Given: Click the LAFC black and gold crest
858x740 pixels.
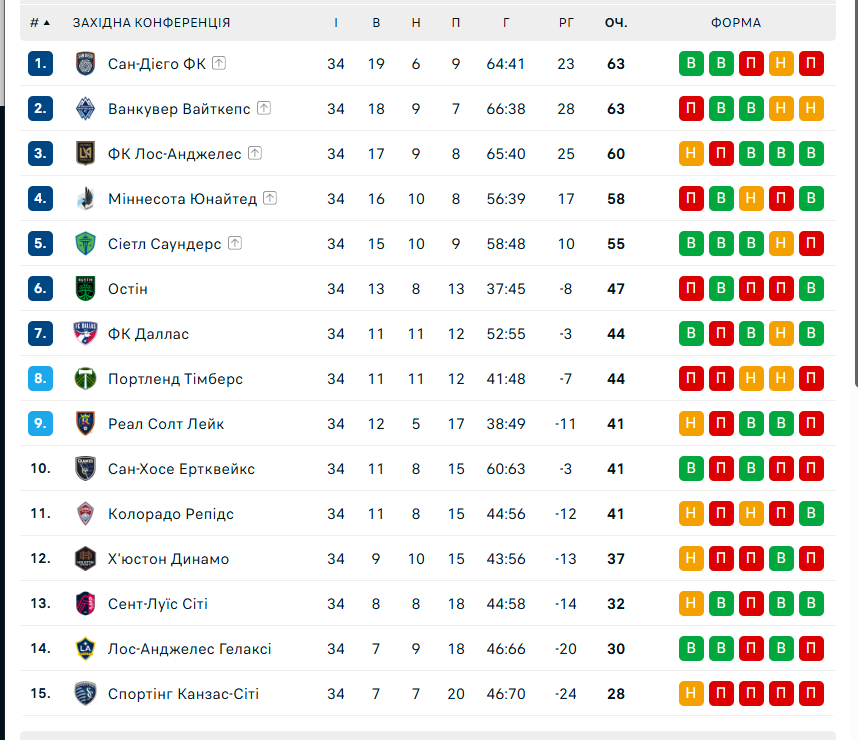Looking at the screenshot, I should pyautogui.click(x=85, y=154).
